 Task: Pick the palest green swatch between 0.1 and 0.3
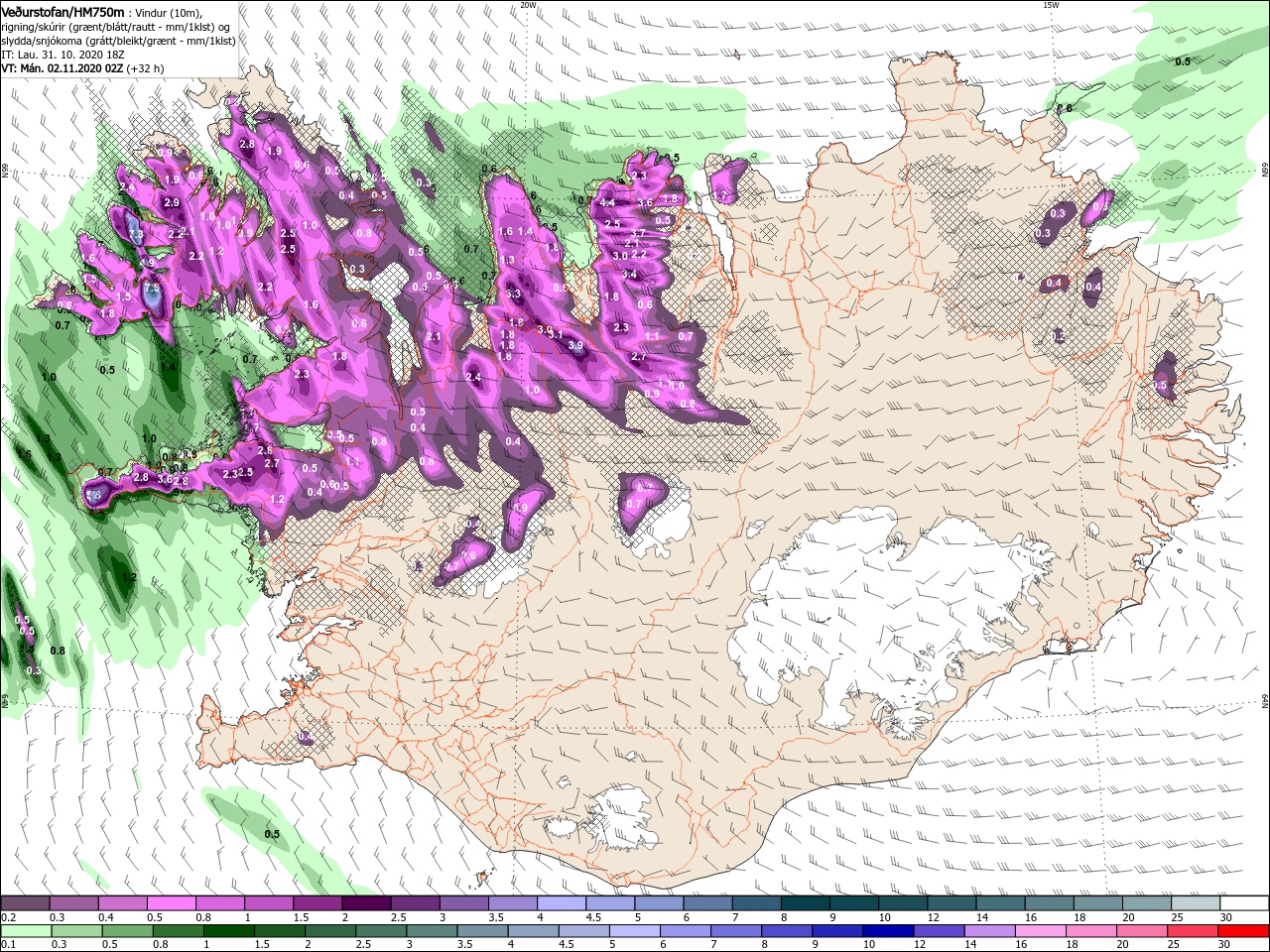(x=26, y=931)
